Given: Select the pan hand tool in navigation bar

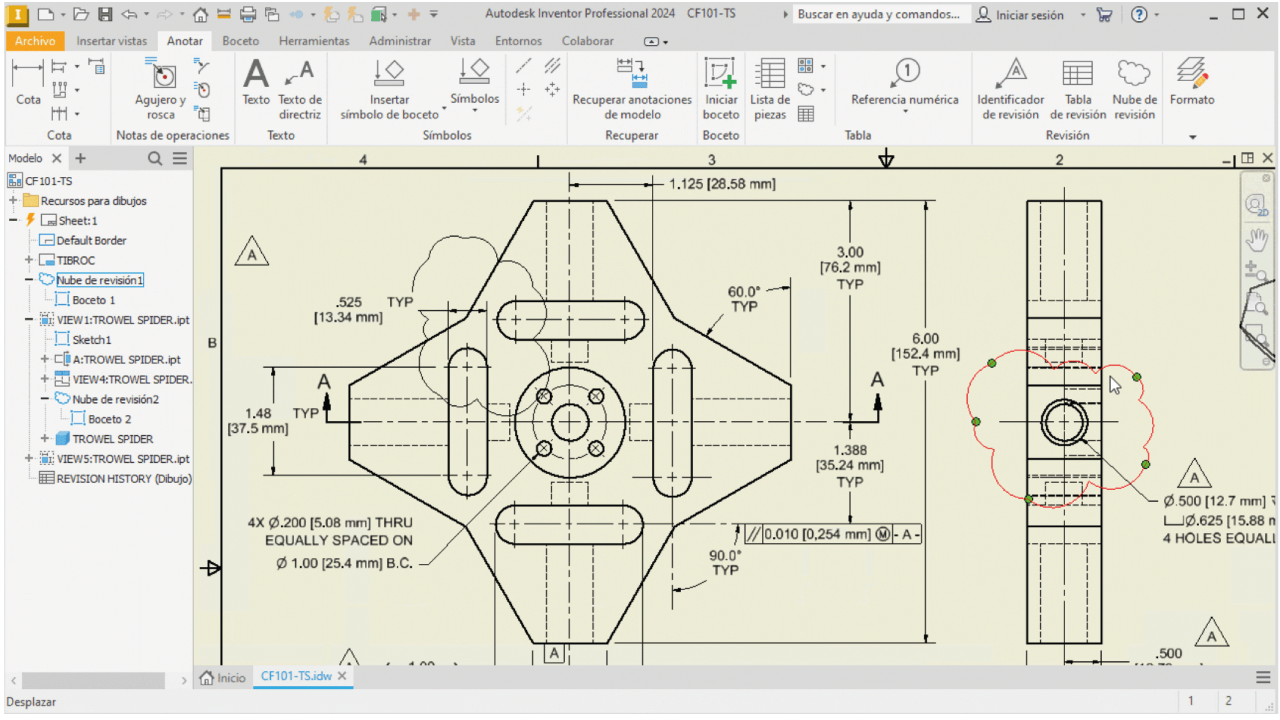Looking at the screenshot, I should pyautogui.click(x=1257, y=239).
